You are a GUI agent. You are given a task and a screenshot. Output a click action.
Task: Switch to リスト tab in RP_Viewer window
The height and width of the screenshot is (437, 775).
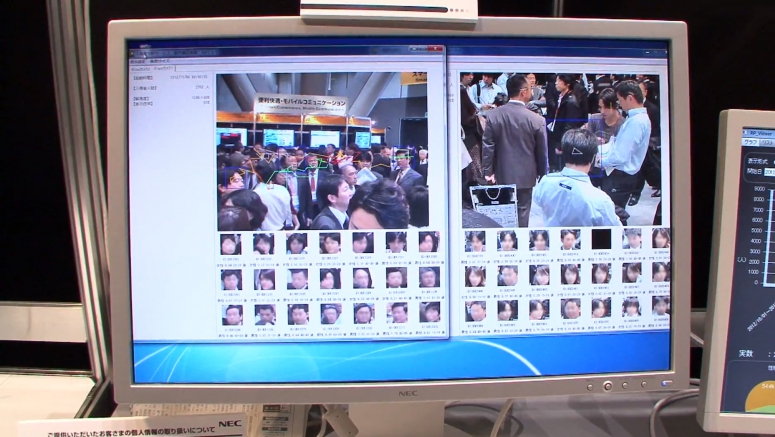coord(767,143)
